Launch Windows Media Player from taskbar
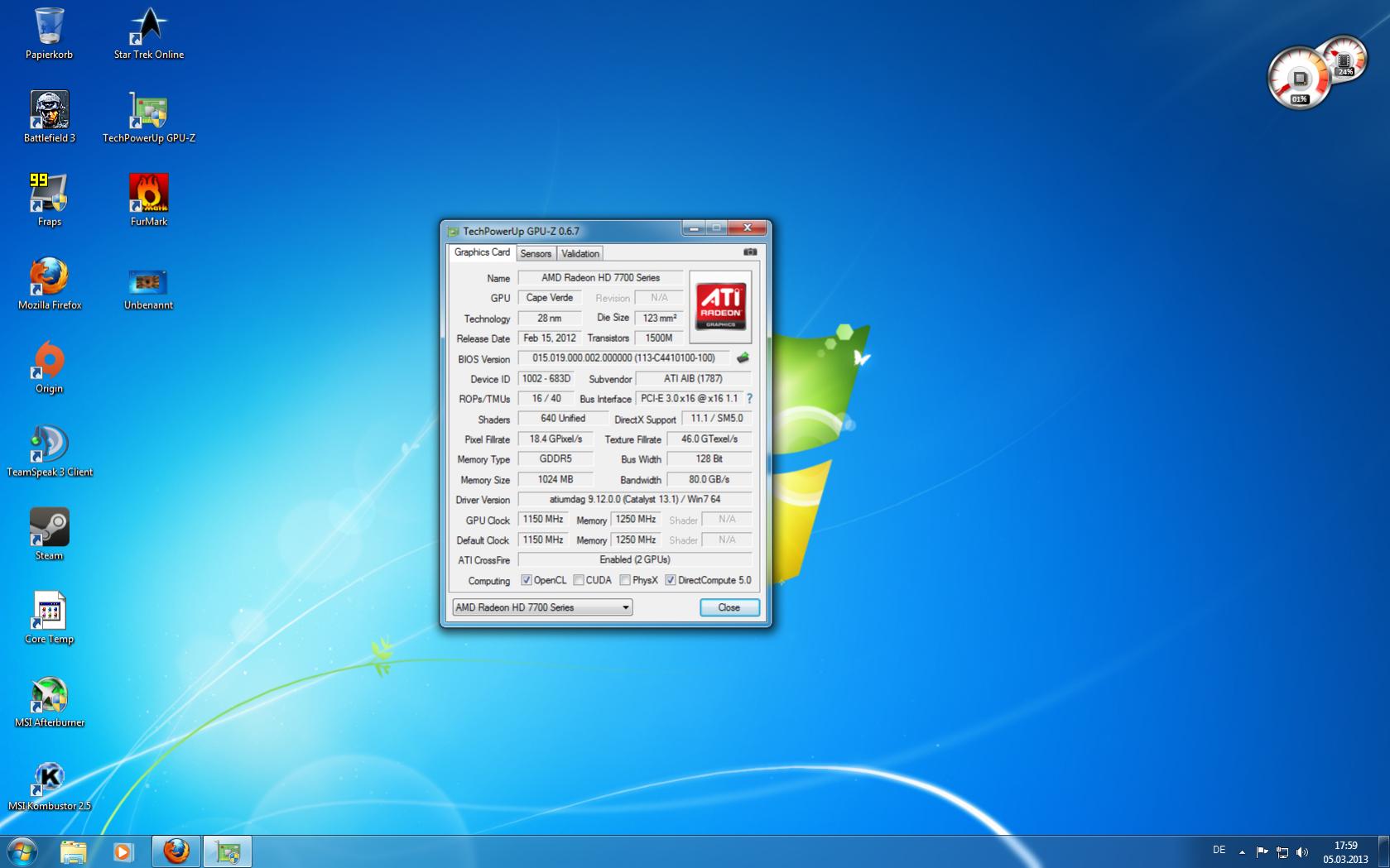1390x868 pixels. click(123, 851)
